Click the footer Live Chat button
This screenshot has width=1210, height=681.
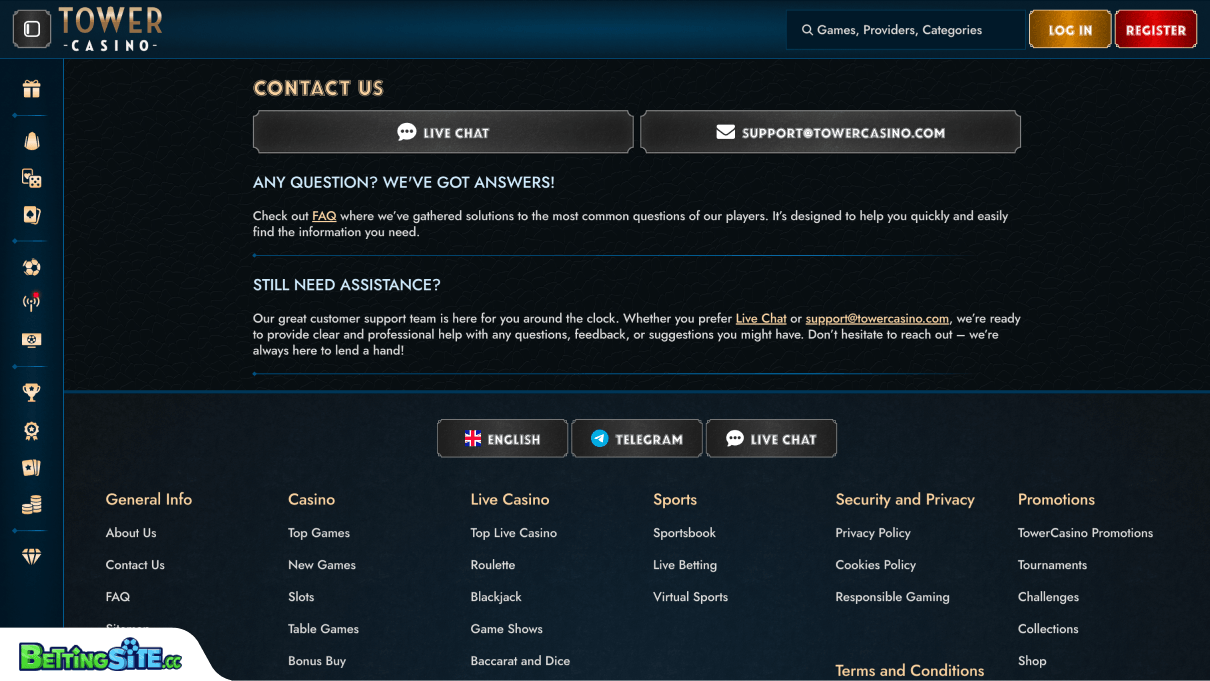pyautogui.click(x=771, y=439)
